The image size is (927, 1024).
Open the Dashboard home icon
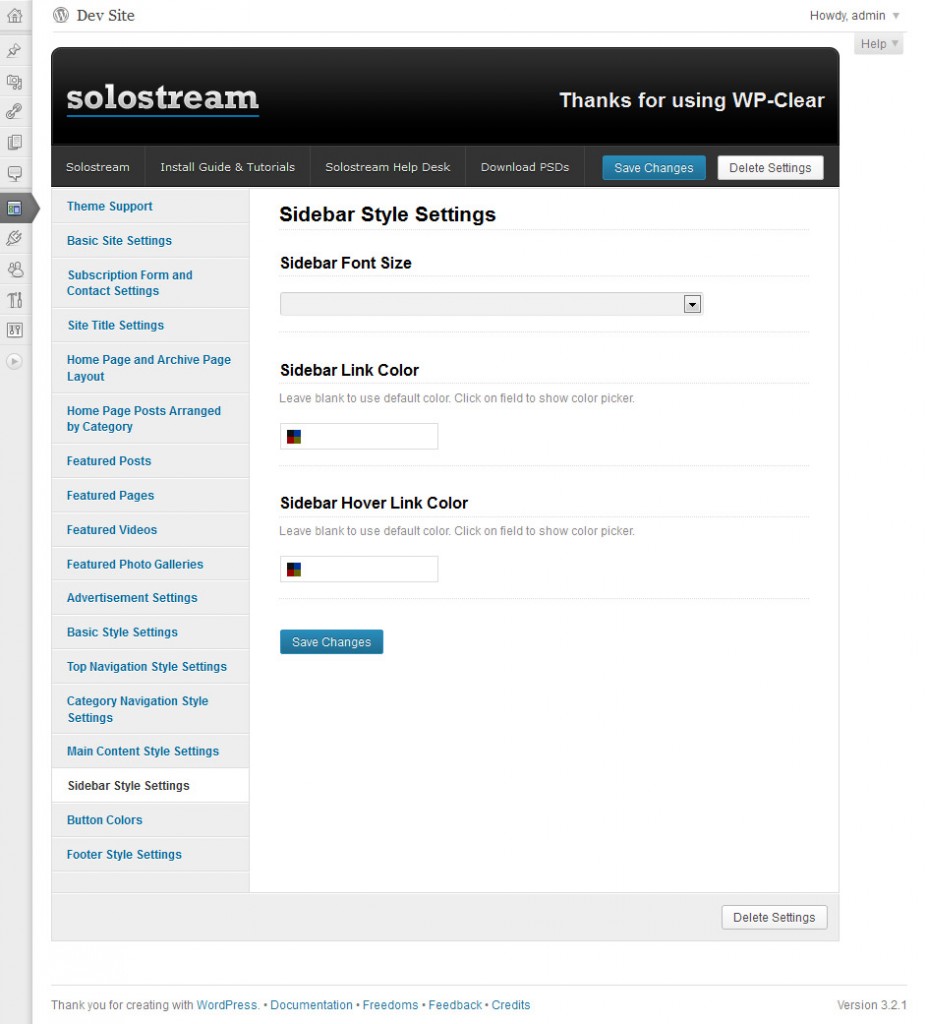click(14, 16)
